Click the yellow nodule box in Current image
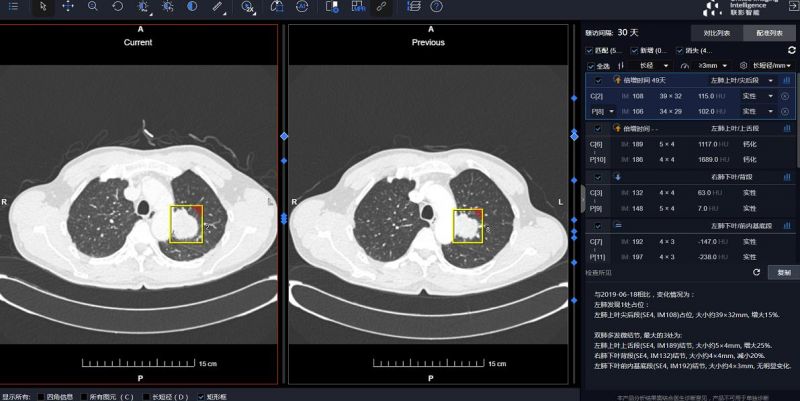Viewport: 800px width, 401px height. point(186,224)
